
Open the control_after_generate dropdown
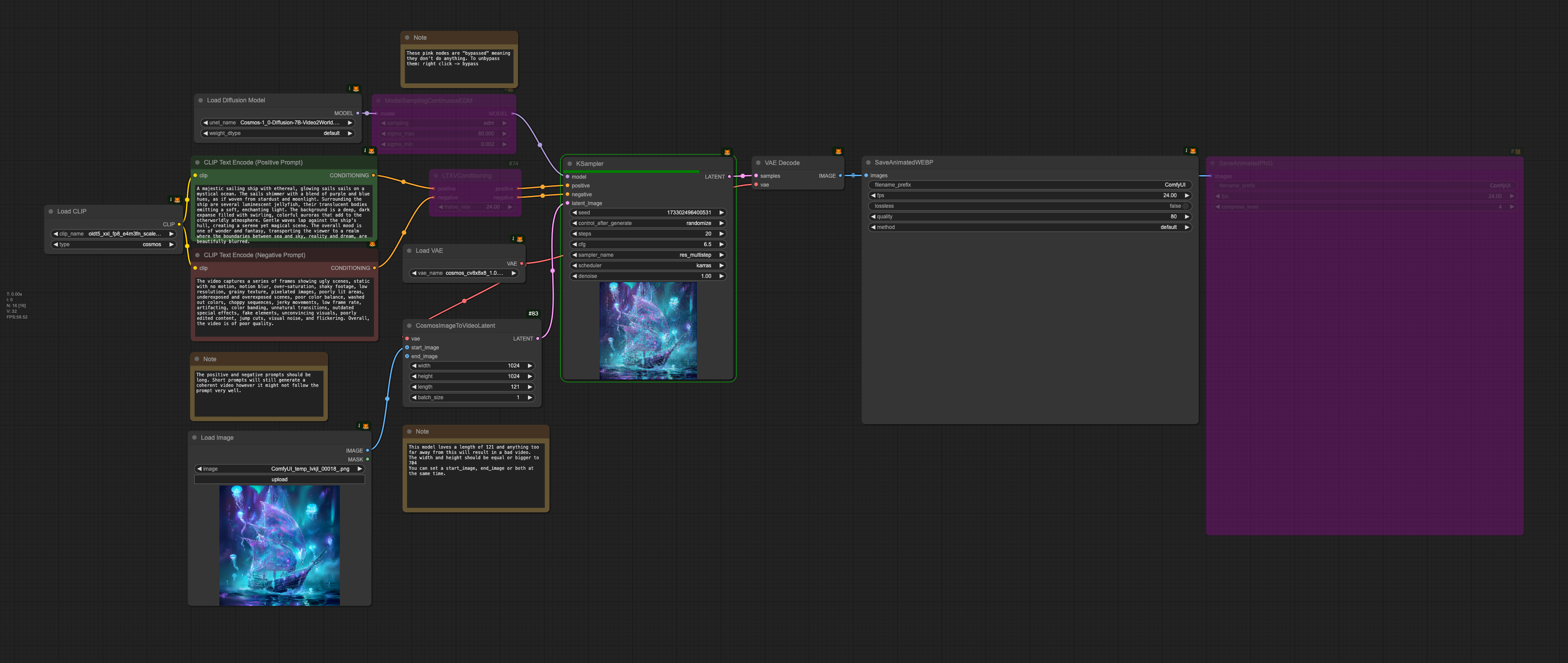pyautogui.click(x=648, y=223)
